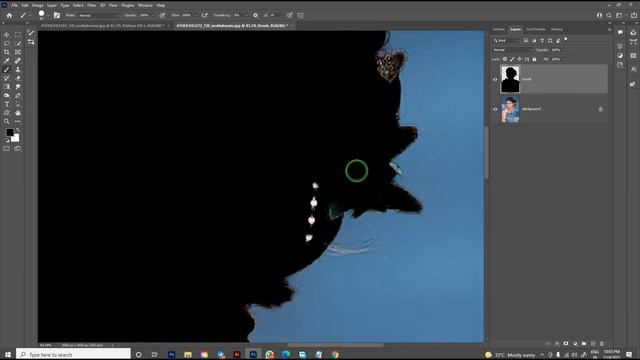Select the Horizontal Type tool

7,104
